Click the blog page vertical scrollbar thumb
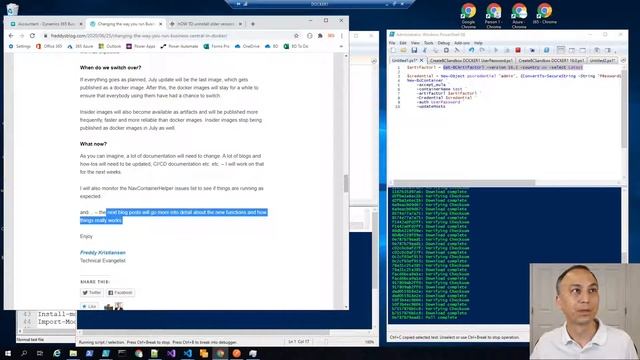The image size is (640, 360). pos(346,183)
